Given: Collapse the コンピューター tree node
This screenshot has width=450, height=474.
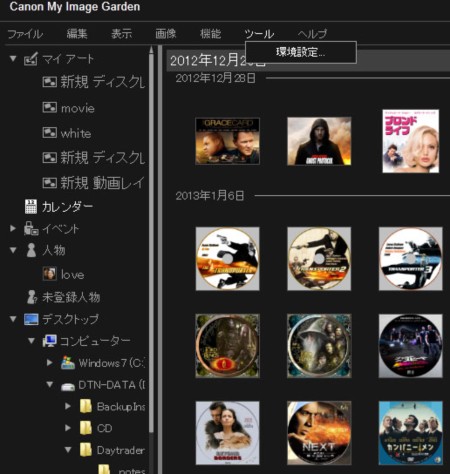Looking at the screenshot, I should click(31, 341).
